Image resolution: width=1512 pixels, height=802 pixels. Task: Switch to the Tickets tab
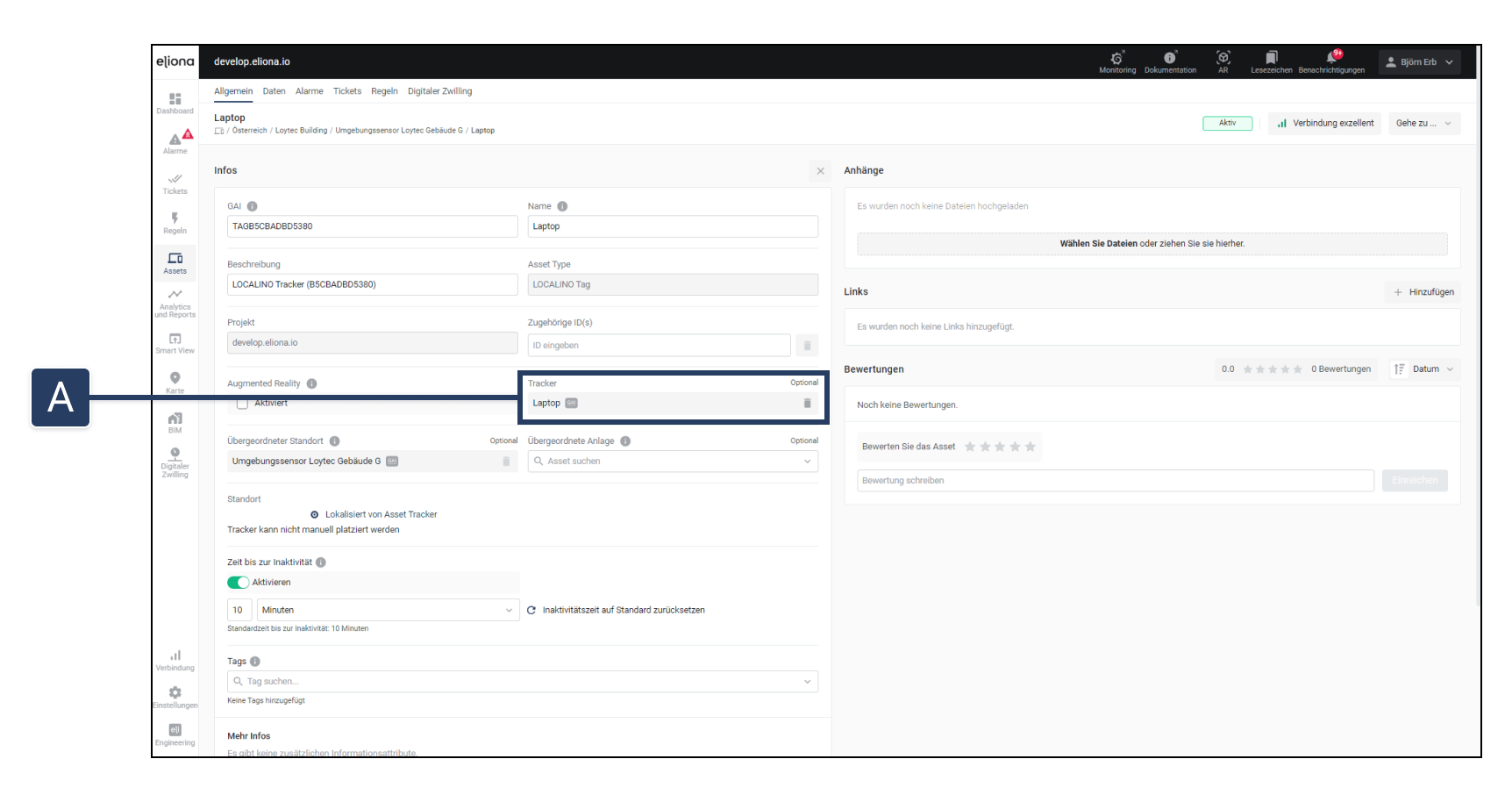[346, 91]
